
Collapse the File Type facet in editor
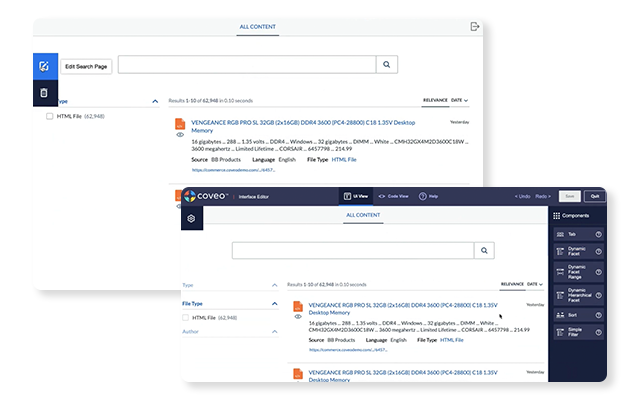[274, 303]
